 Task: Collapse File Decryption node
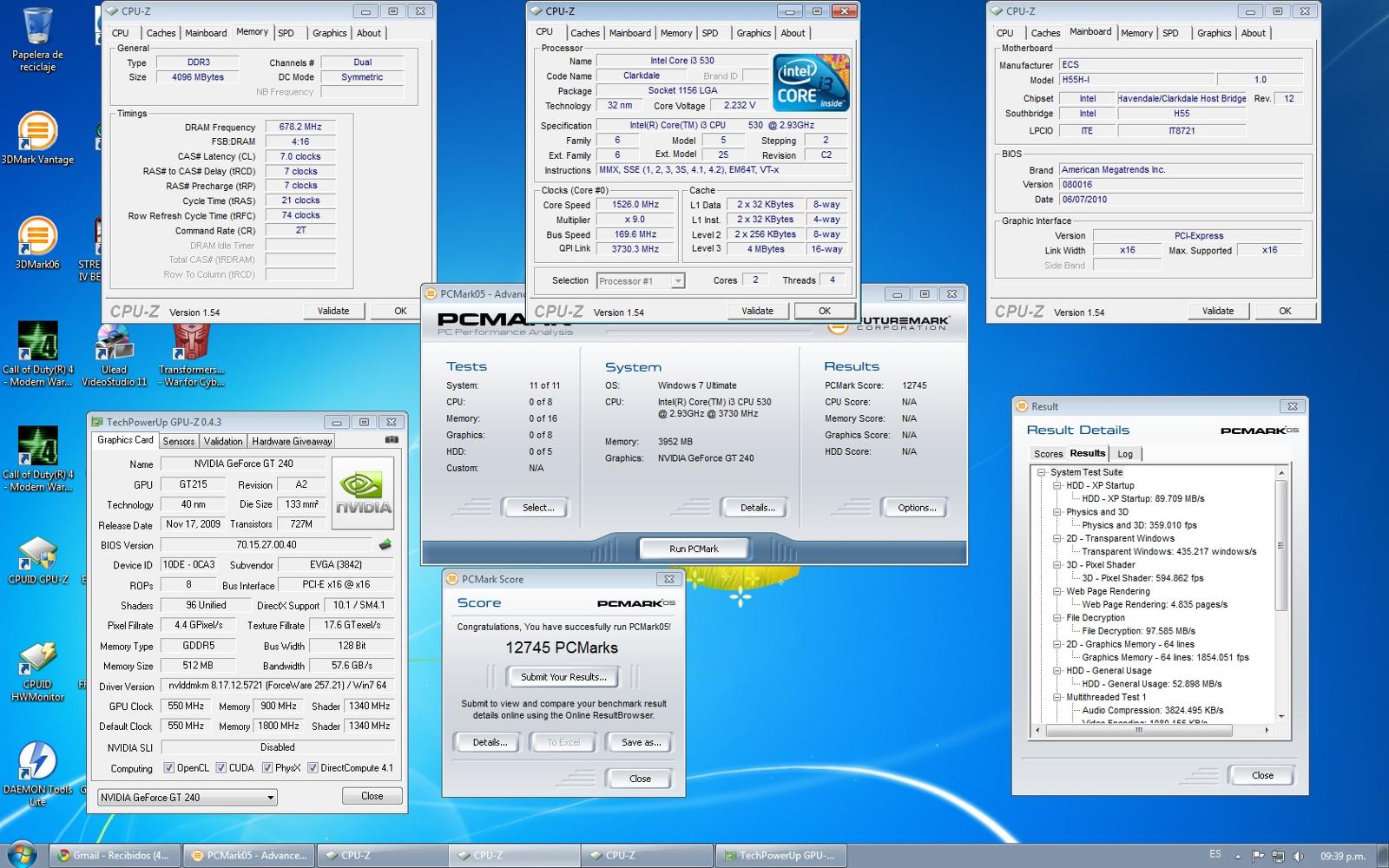[1057, 618]
